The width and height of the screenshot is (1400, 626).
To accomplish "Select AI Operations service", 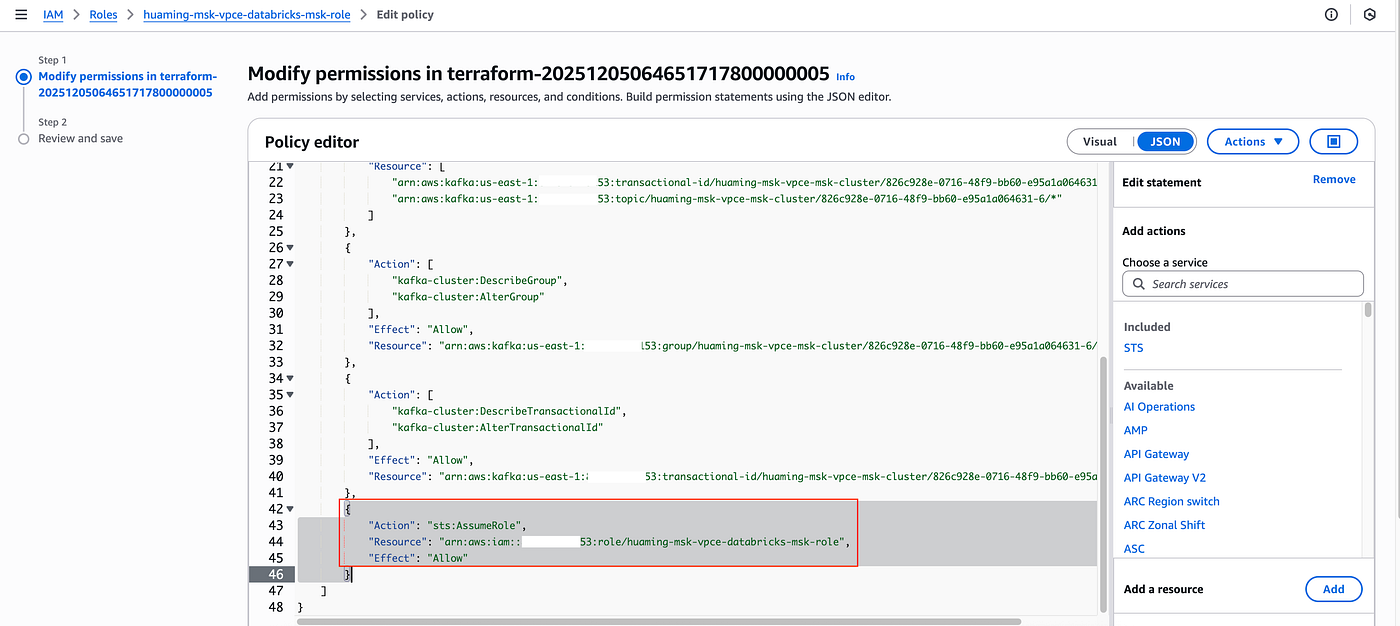I will [x=1159, y=407].
